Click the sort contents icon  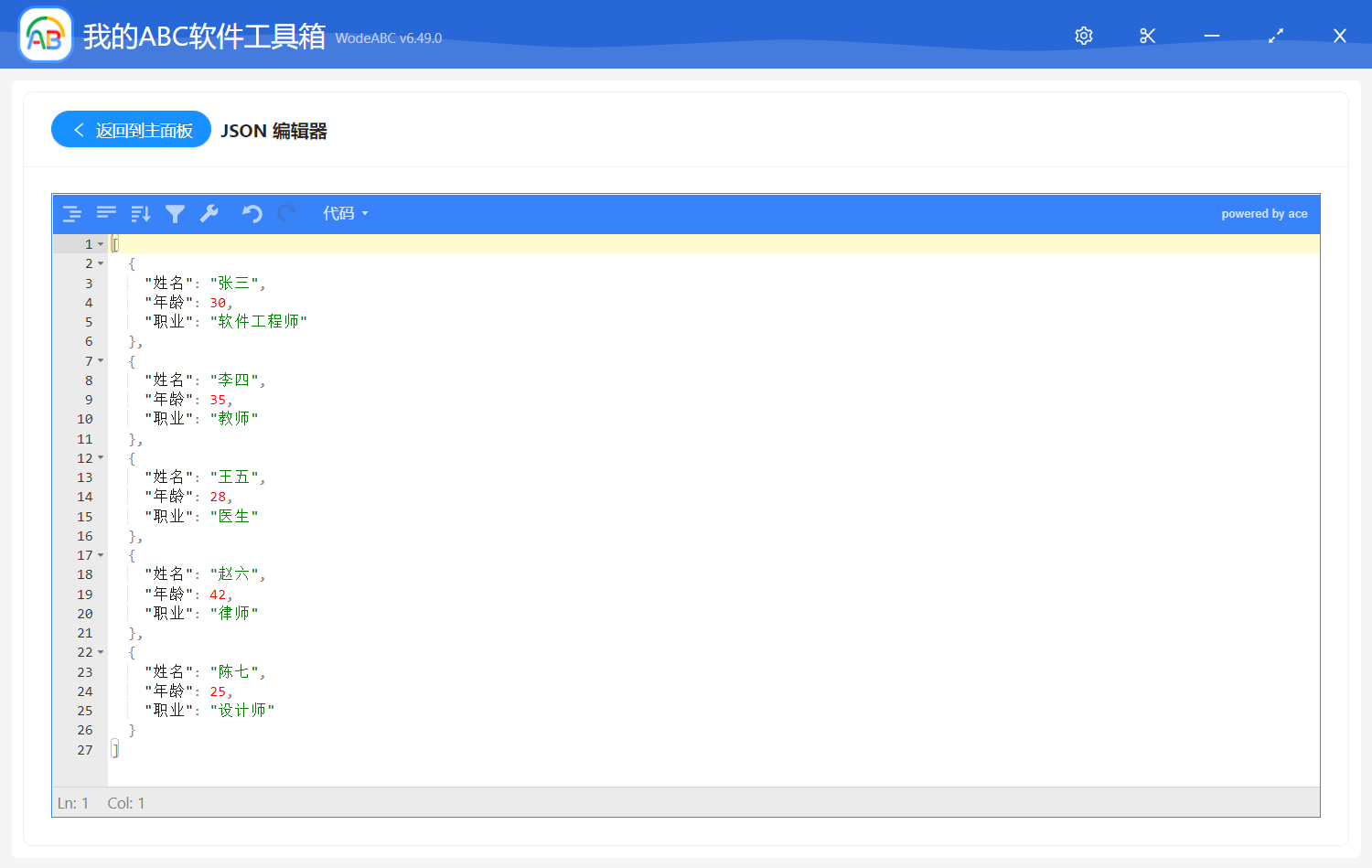coord(141,214)
